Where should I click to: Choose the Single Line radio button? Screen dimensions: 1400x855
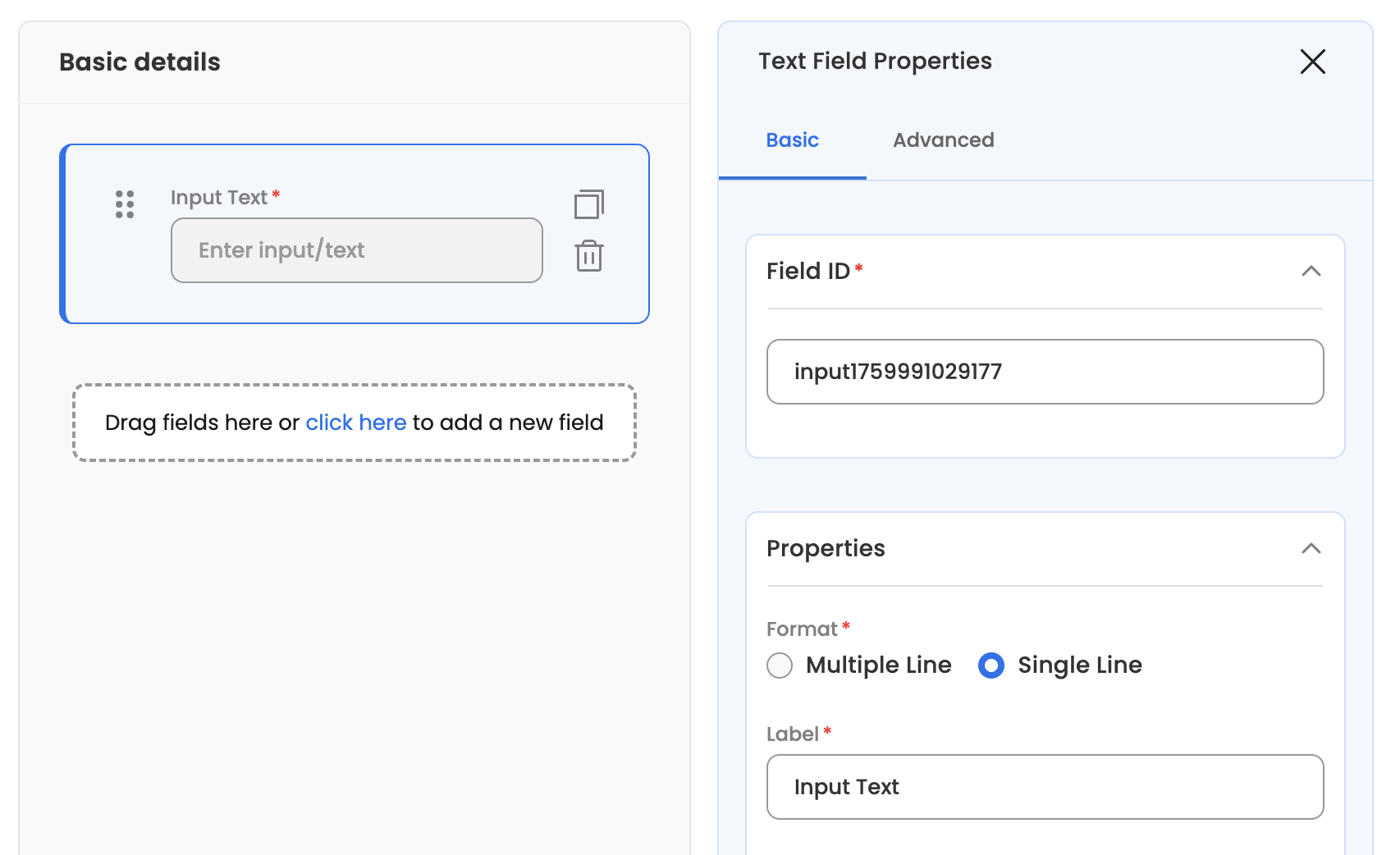991,665
